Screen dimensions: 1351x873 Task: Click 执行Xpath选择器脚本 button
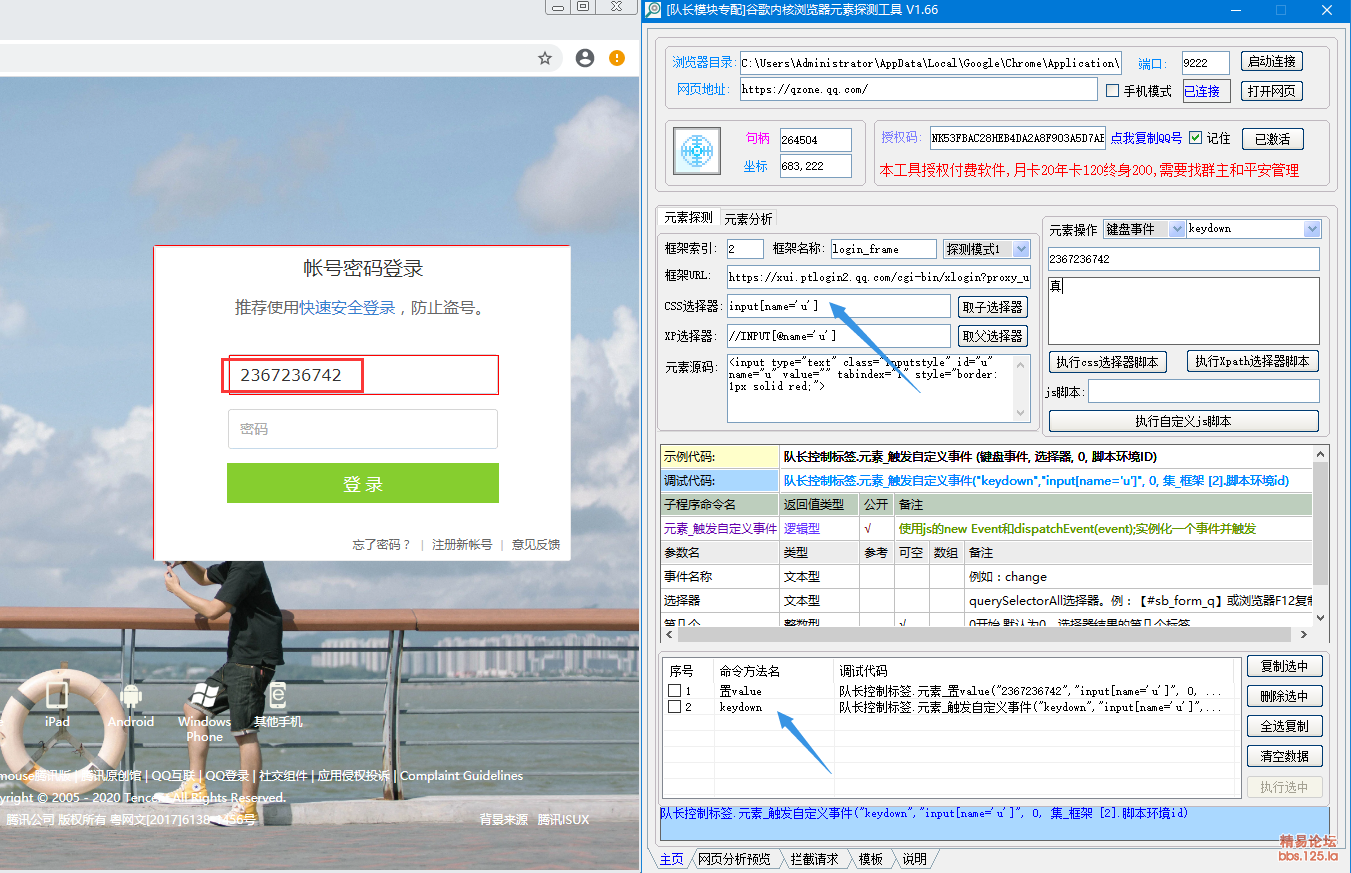[1253, 361]
